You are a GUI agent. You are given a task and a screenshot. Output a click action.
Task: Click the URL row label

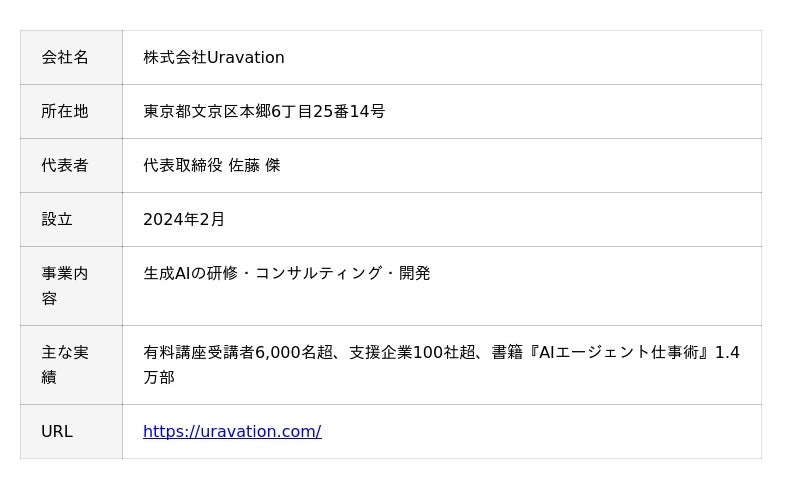(x=57, y=432)
